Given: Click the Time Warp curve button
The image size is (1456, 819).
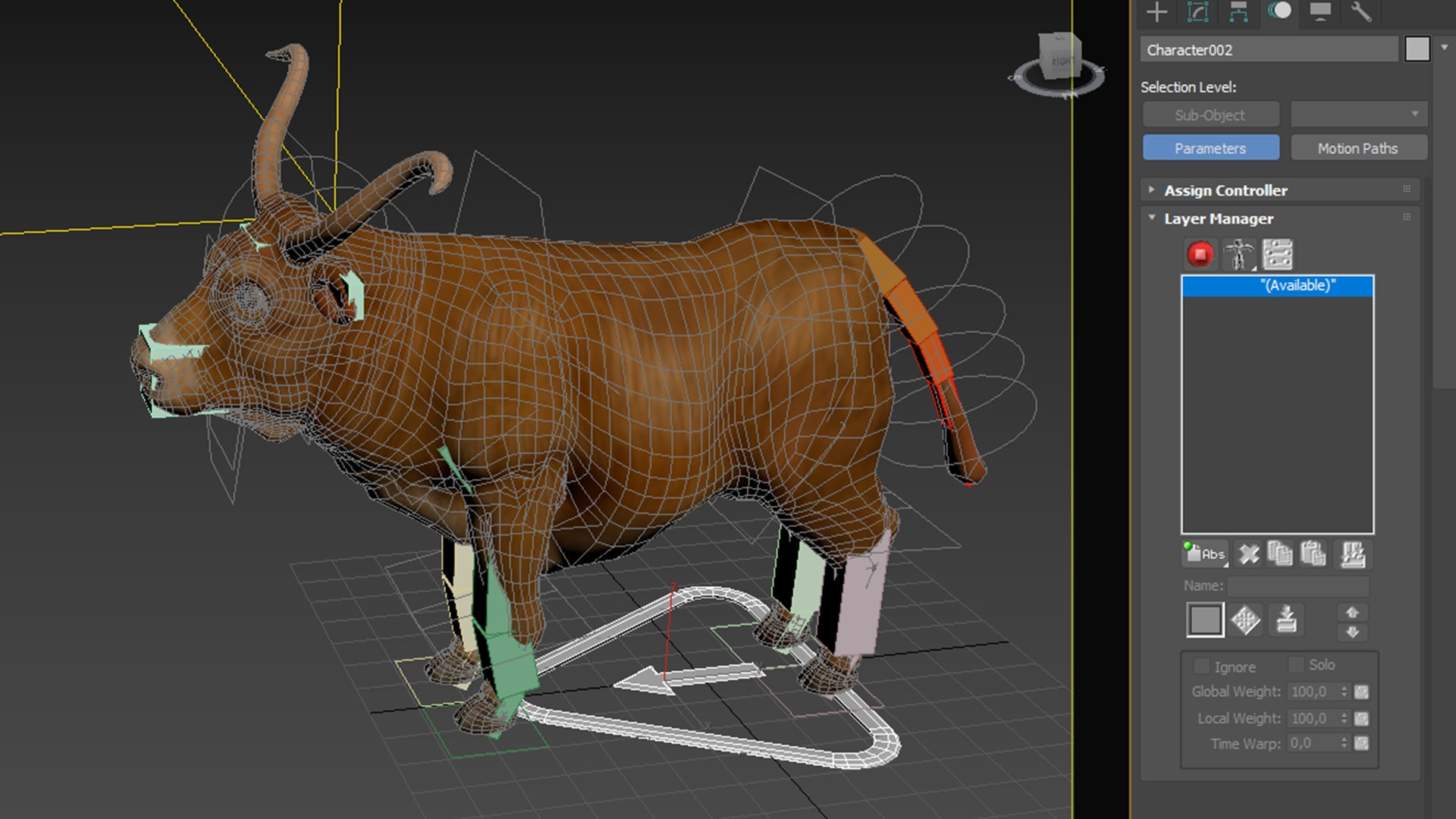Looking at the screenshot, I should click(x=1362, y=743).
